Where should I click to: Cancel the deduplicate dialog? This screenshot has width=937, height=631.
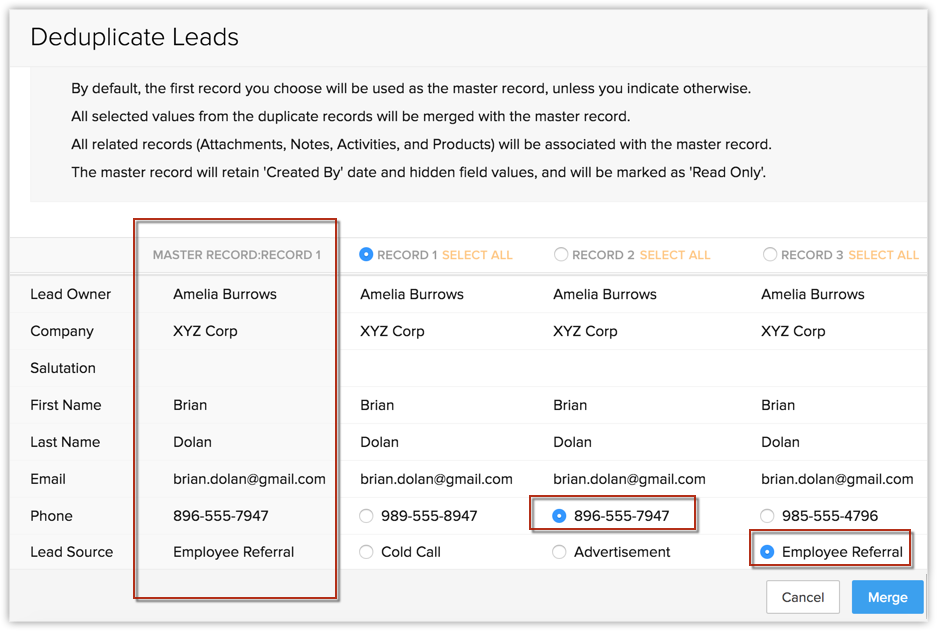(x=803, y=597)
